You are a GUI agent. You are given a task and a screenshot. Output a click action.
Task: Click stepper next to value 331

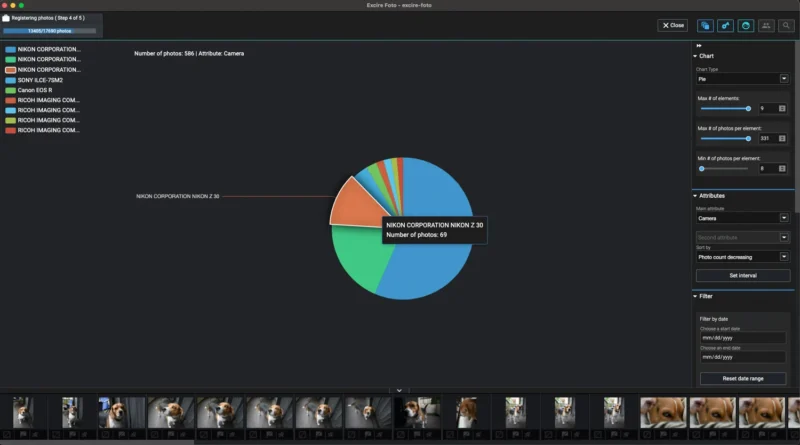(782, 139)
